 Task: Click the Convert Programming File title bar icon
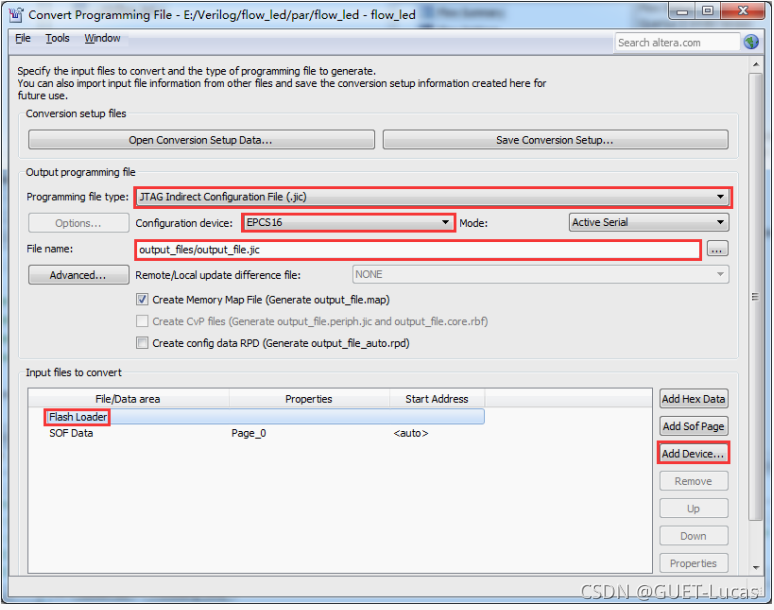16,15
